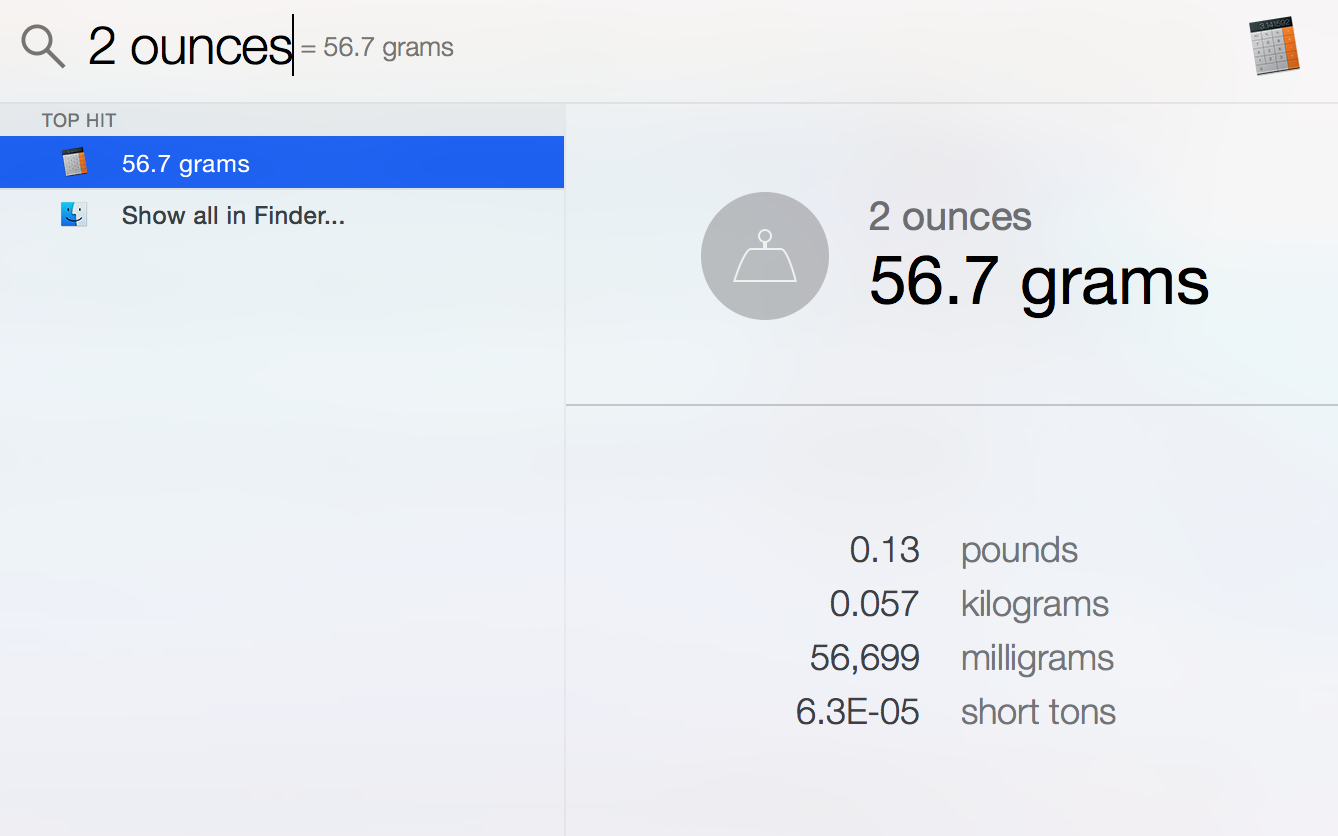The height and width of the screenshot is (836, 1338).
Task: Click the Finder face icon in the results list
Action: (x=74, y=214)
